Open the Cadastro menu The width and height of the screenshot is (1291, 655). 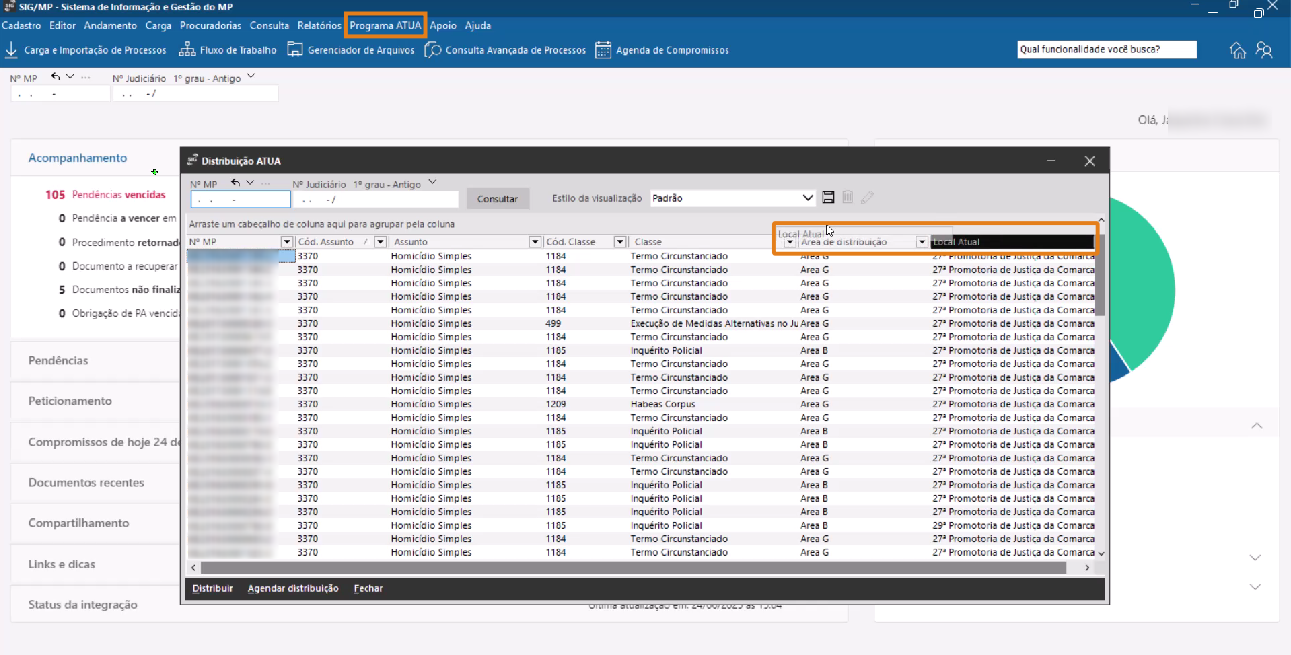click(x=23, y=25)
